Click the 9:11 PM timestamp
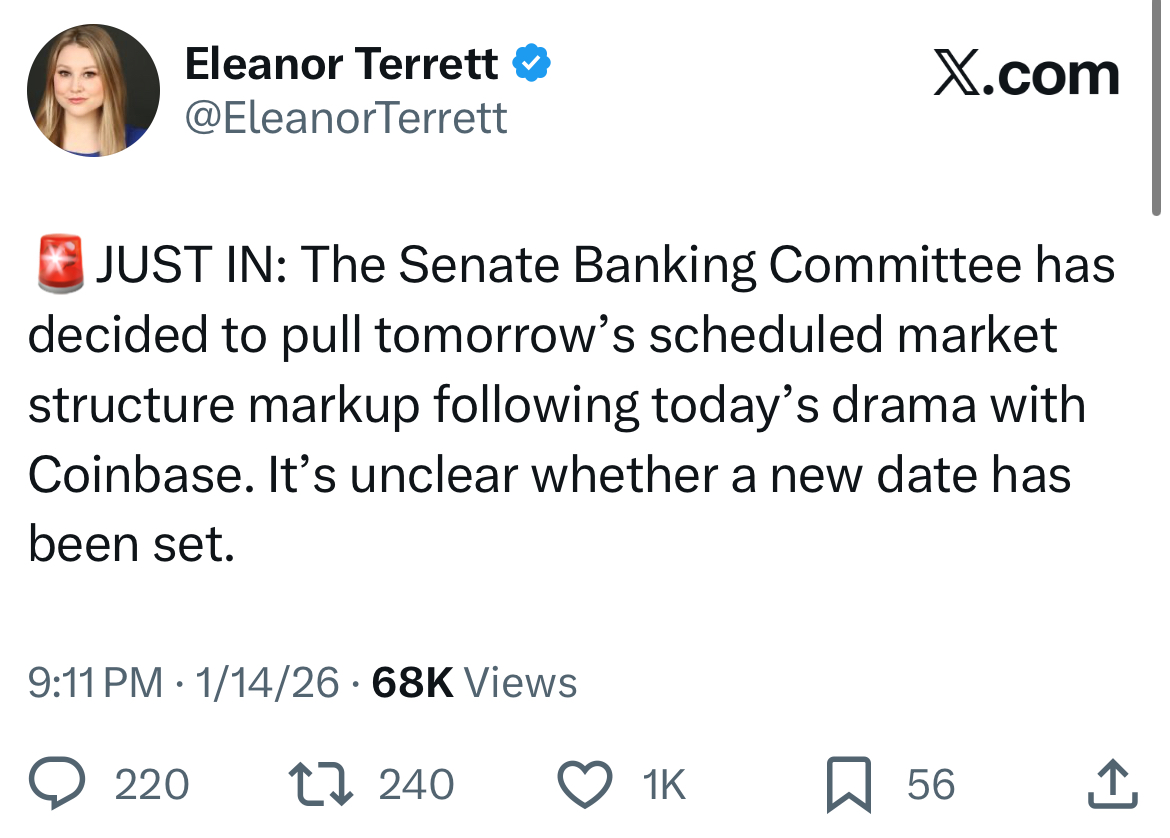 96,682
